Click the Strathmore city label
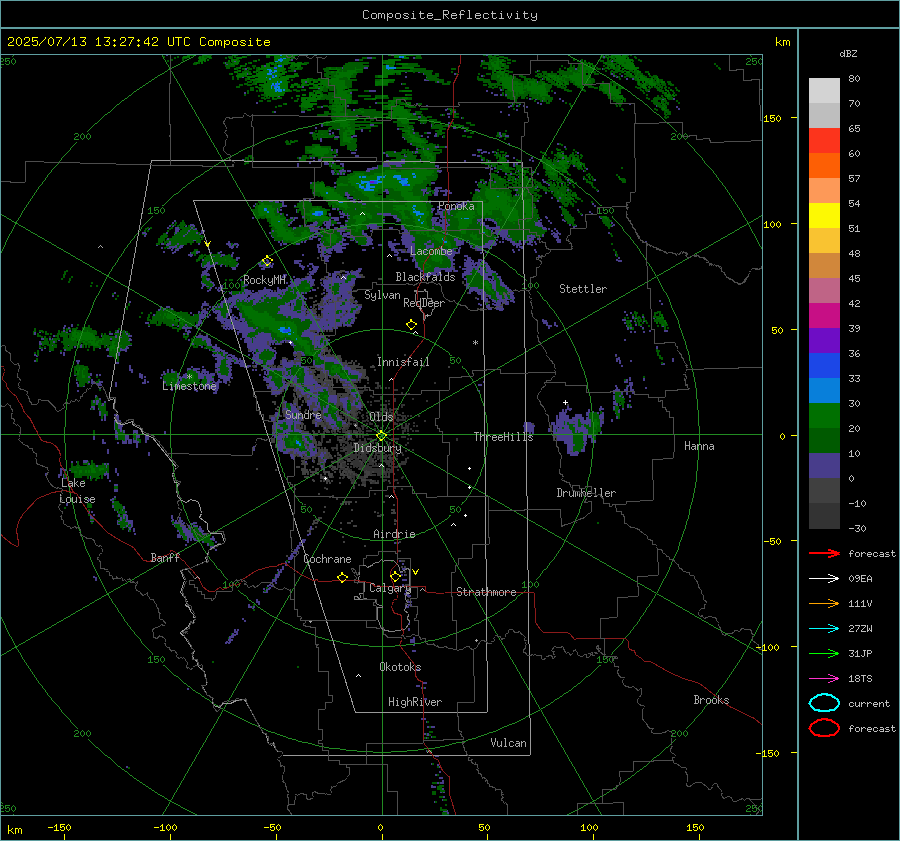The image size is (900, 841). tap(486, 592)
